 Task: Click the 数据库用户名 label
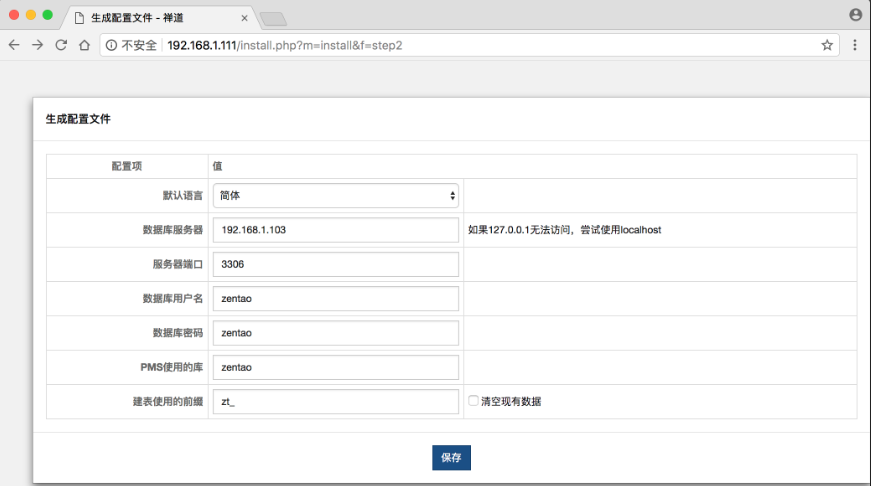(x=173, y=299)
